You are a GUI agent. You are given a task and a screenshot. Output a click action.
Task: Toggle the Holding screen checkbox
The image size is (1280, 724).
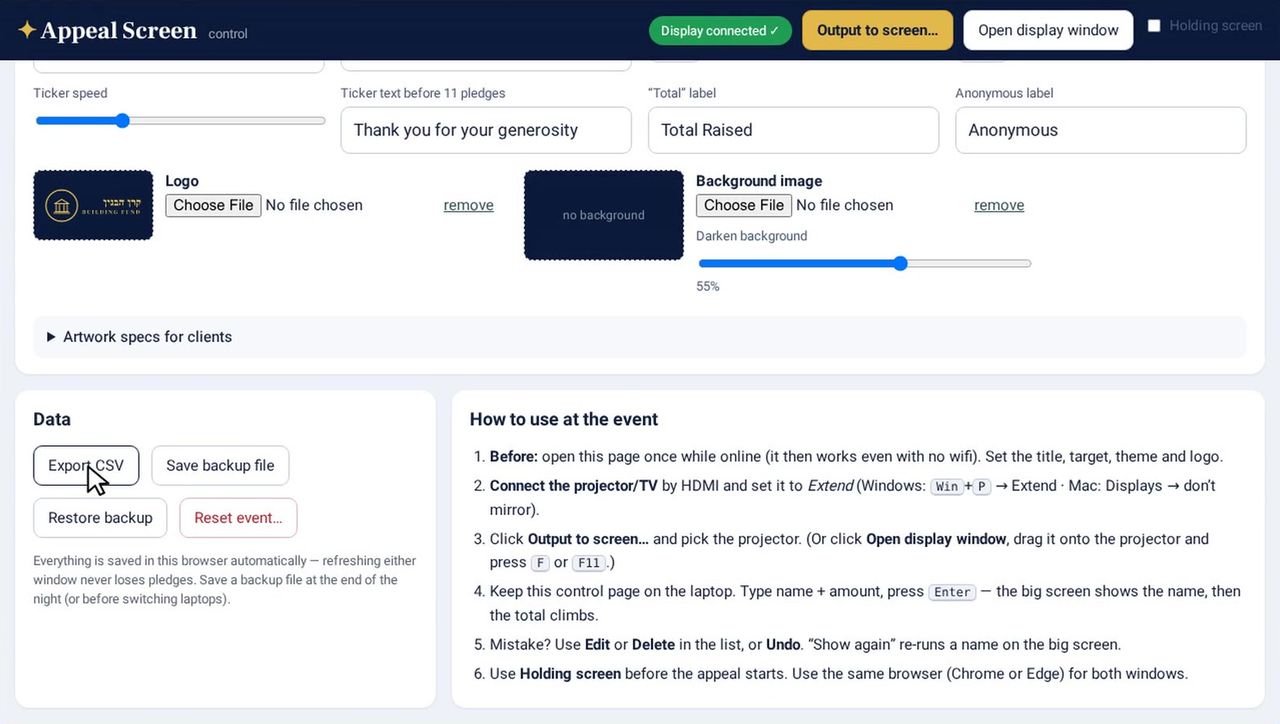(x=1154, y=26)
